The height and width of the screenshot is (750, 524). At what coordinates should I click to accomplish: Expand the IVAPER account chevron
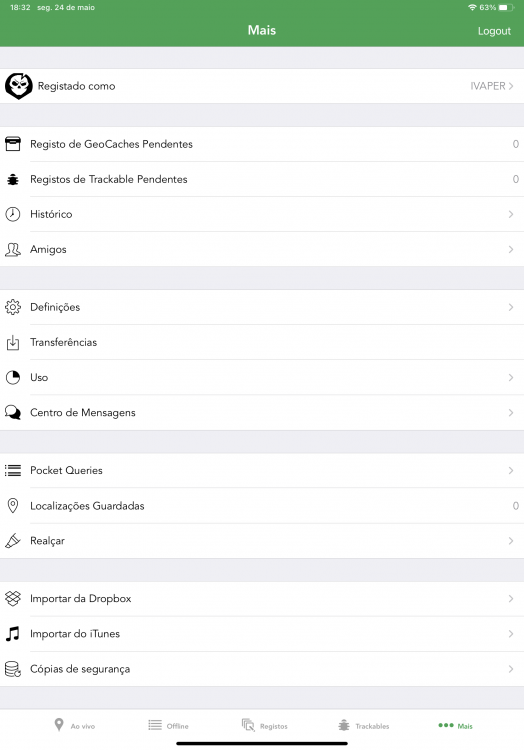(511, 86)
